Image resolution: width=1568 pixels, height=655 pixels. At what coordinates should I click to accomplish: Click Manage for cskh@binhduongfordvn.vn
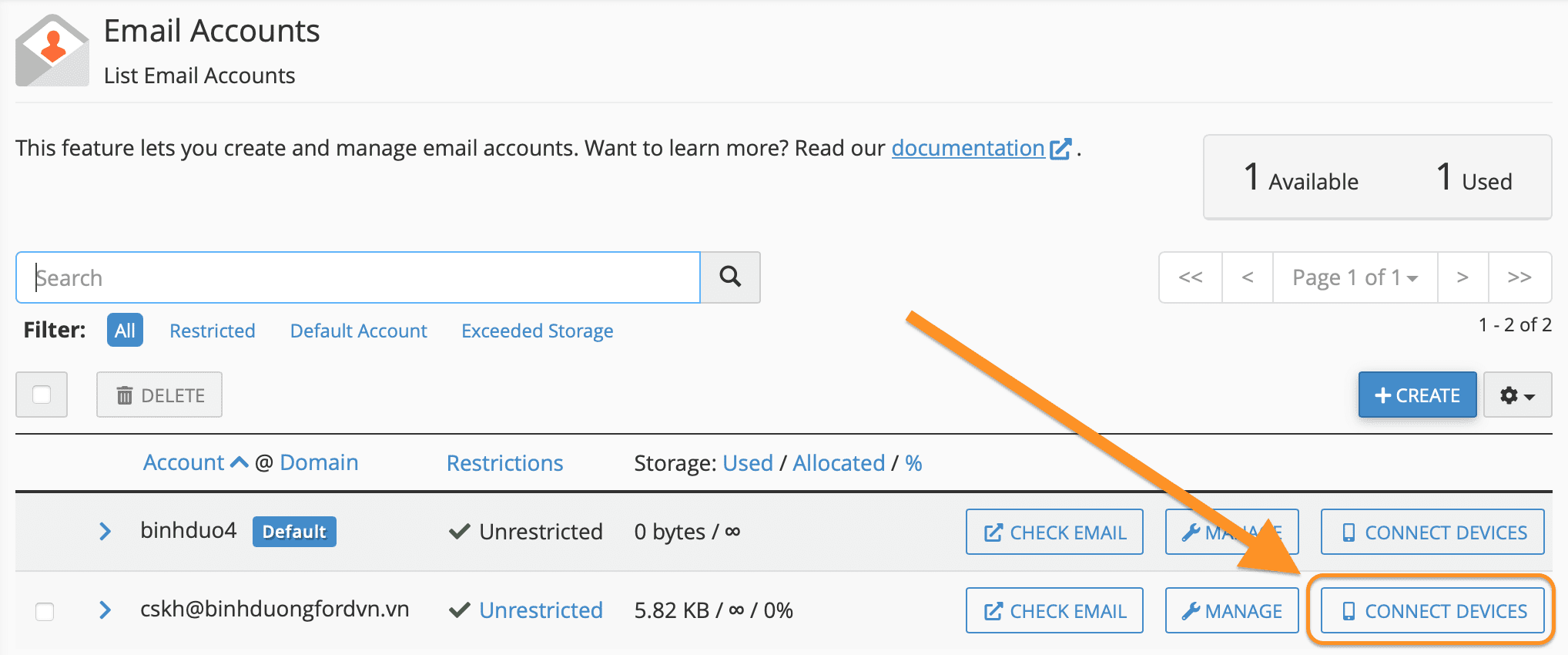(1231, 611)
